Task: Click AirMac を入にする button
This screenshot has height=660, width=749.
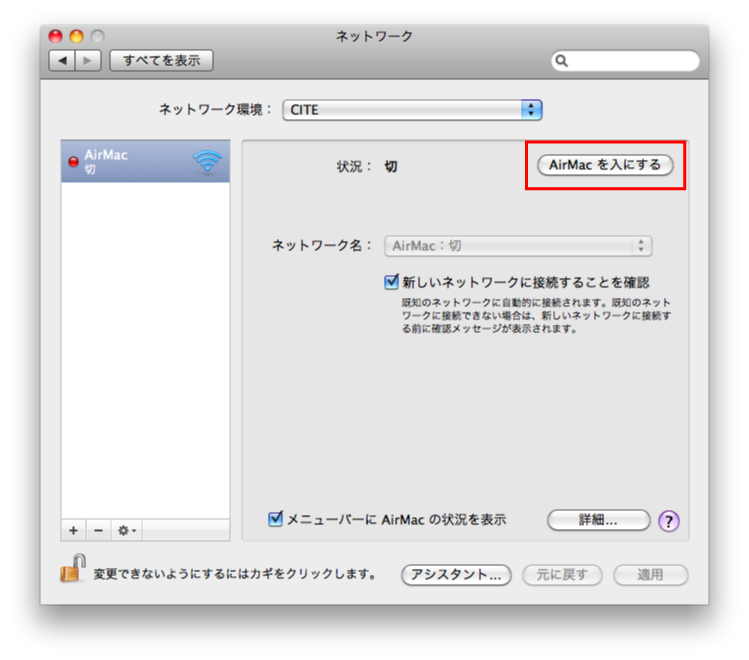Action: pos(605,165)
